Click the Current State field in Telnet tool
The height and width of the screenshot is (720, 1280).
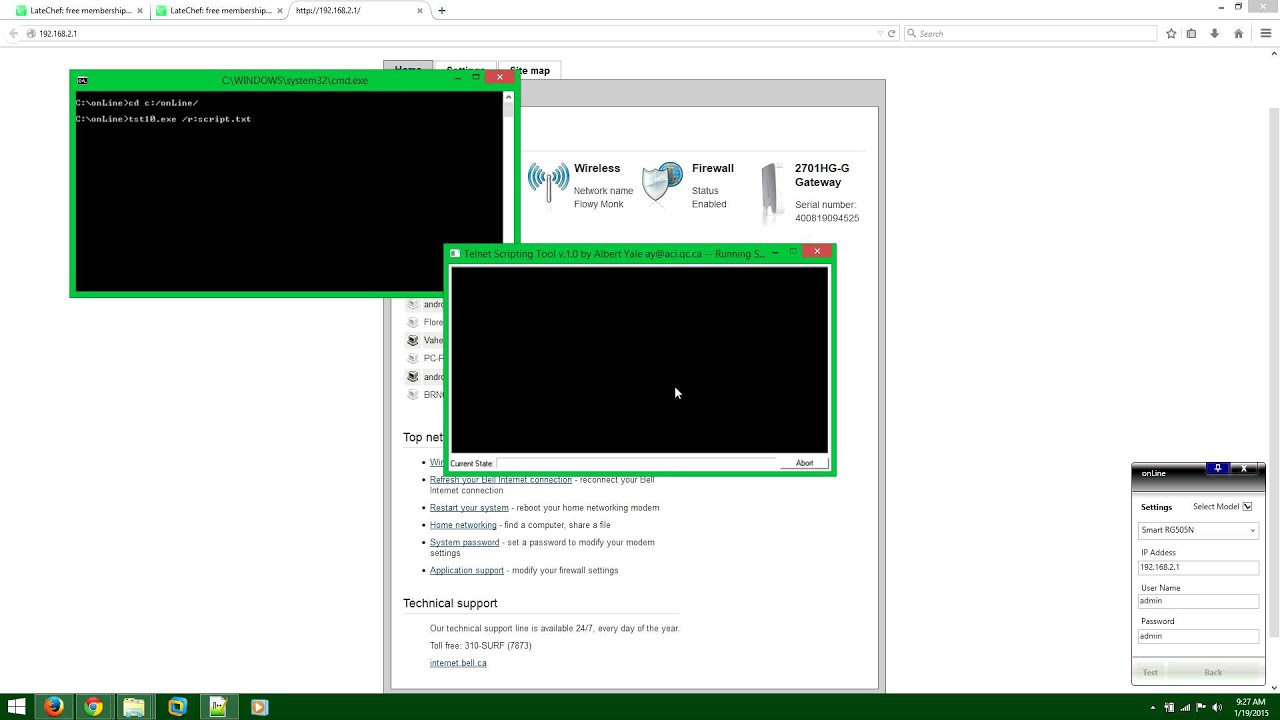tap(638, 463)
